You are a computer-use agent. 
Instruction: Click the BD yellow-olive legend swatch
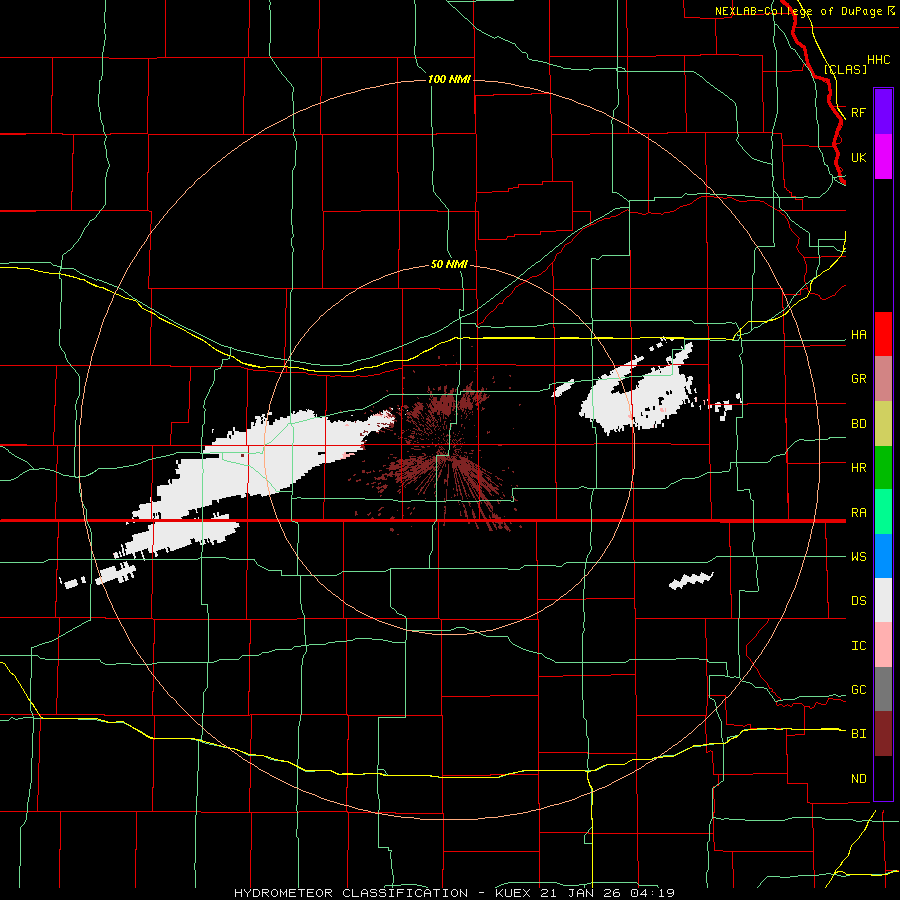click(883, 424)
